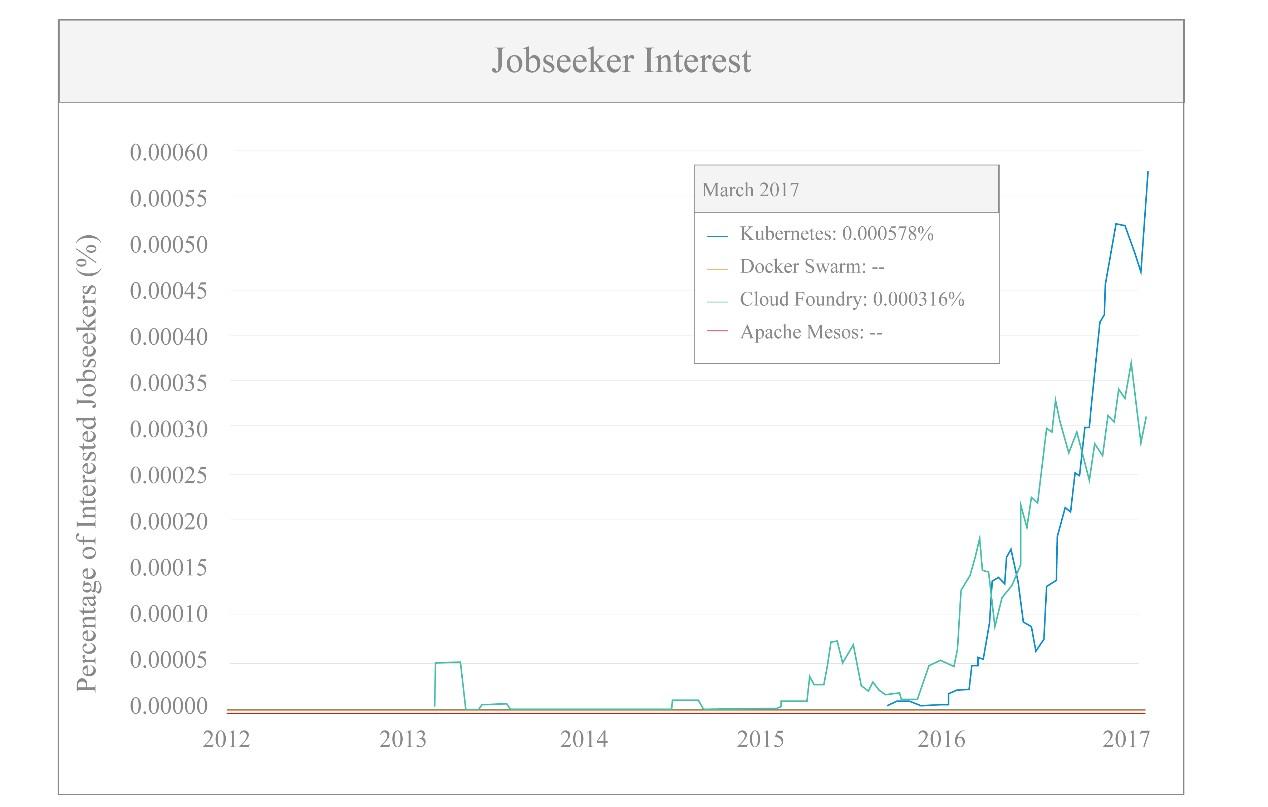1268x807 pixels.
Task: Click the 2013 x-axis label
Action: (405, 740)
